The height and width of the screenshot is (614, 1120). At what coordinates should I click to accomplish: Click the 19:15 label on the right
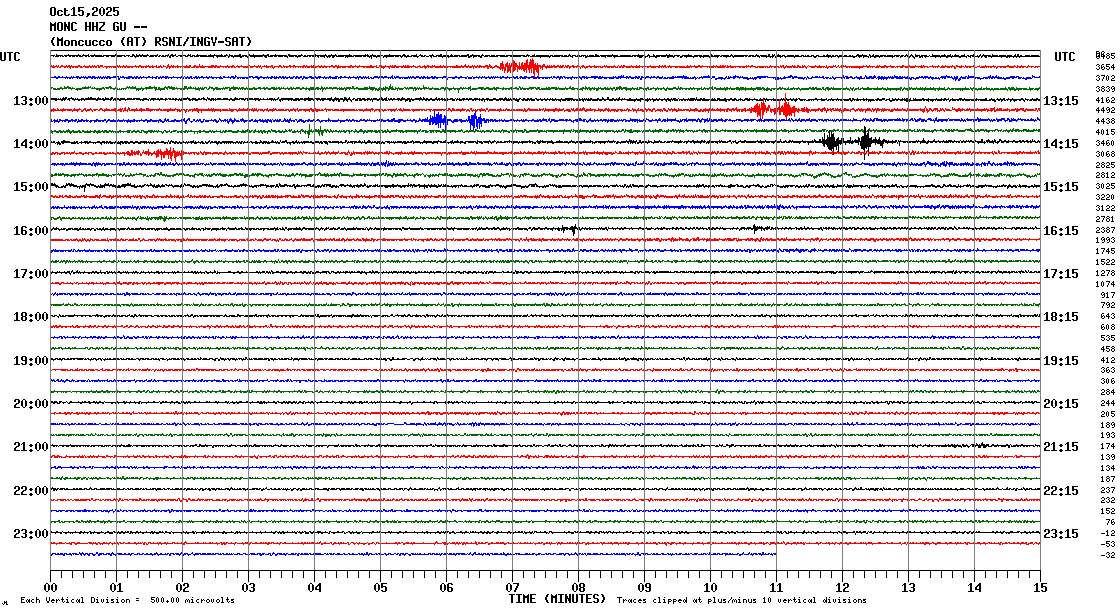click(x=1061, y=361)
